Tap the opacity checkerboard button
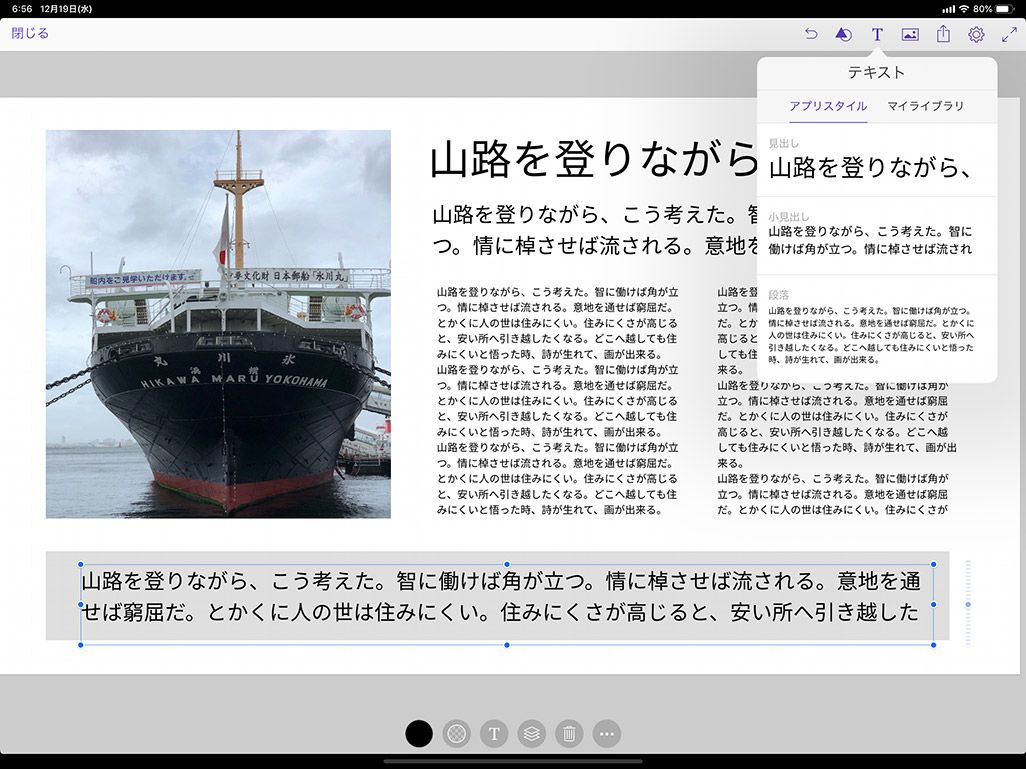Screen dimensions: 1026x769 [x=456, y=734]
